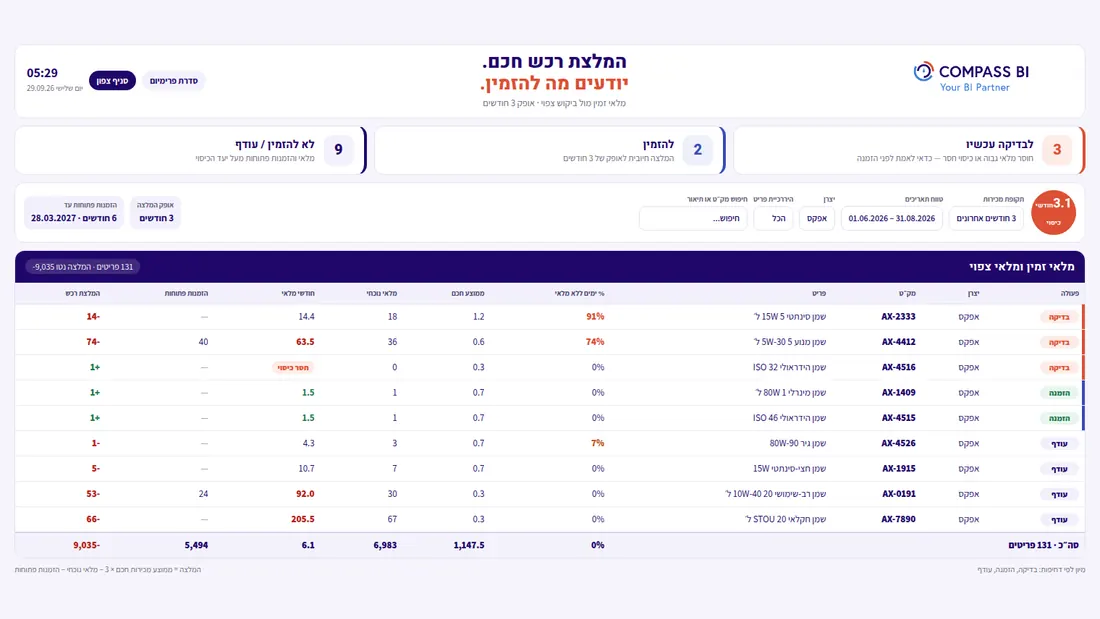The height and width of the screenshot is (619, 1100).
Task: Click the עודף badge in row AX-4526
Action: click(x=1059, y=444)
